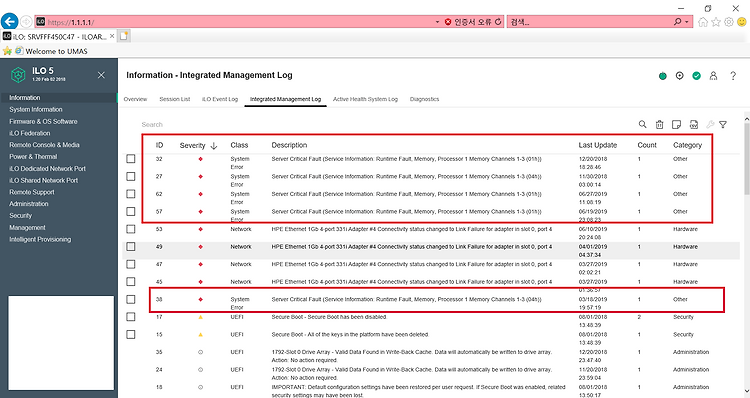Click the browser search magnifier icon
This screenshot has width=750, height=398.
pyautogui.click(x=677, y=22)
